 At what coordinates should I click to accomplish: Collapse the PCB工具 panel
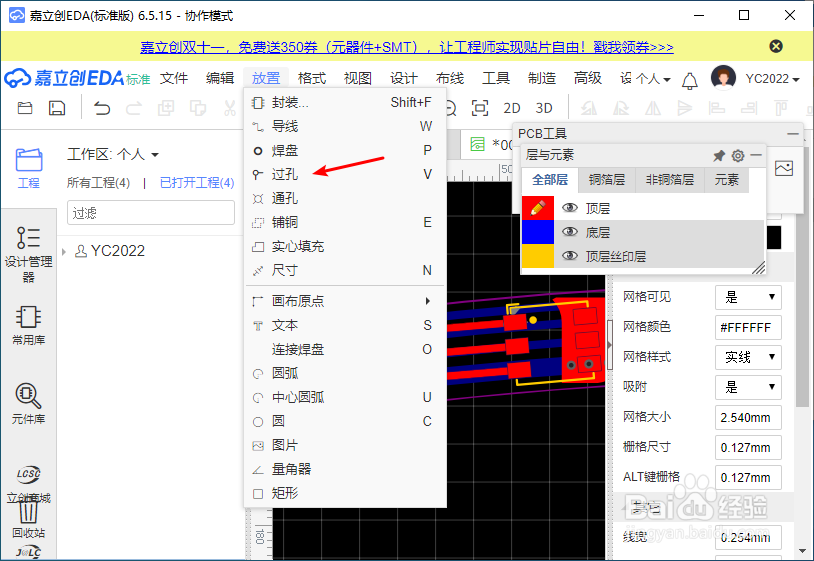coord(793,133)
